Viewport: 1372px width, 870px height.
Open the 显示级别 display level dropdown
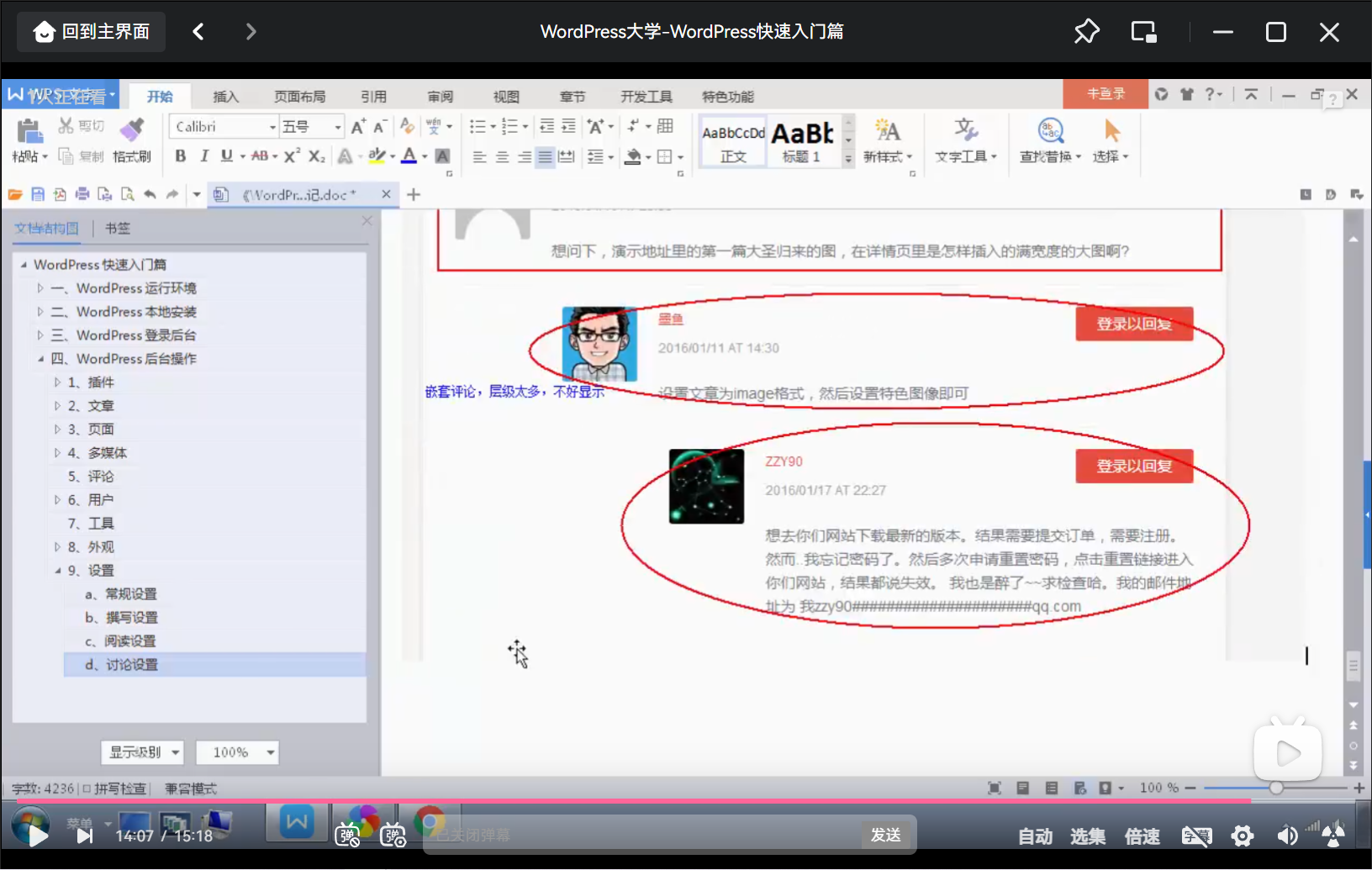(142, 752)
